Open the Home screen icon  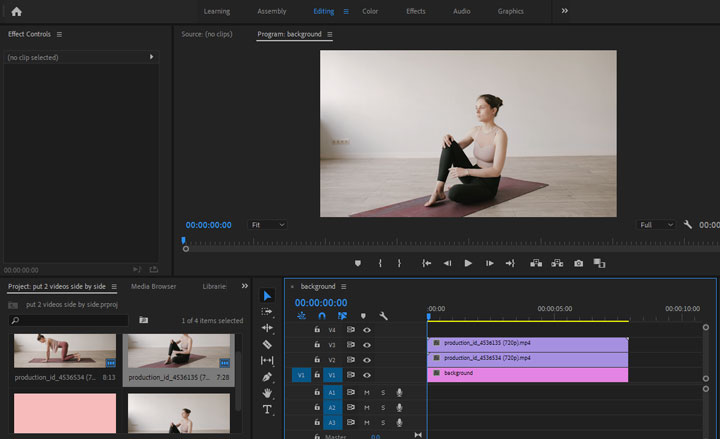pyautogui.click(x=16, y=11)
